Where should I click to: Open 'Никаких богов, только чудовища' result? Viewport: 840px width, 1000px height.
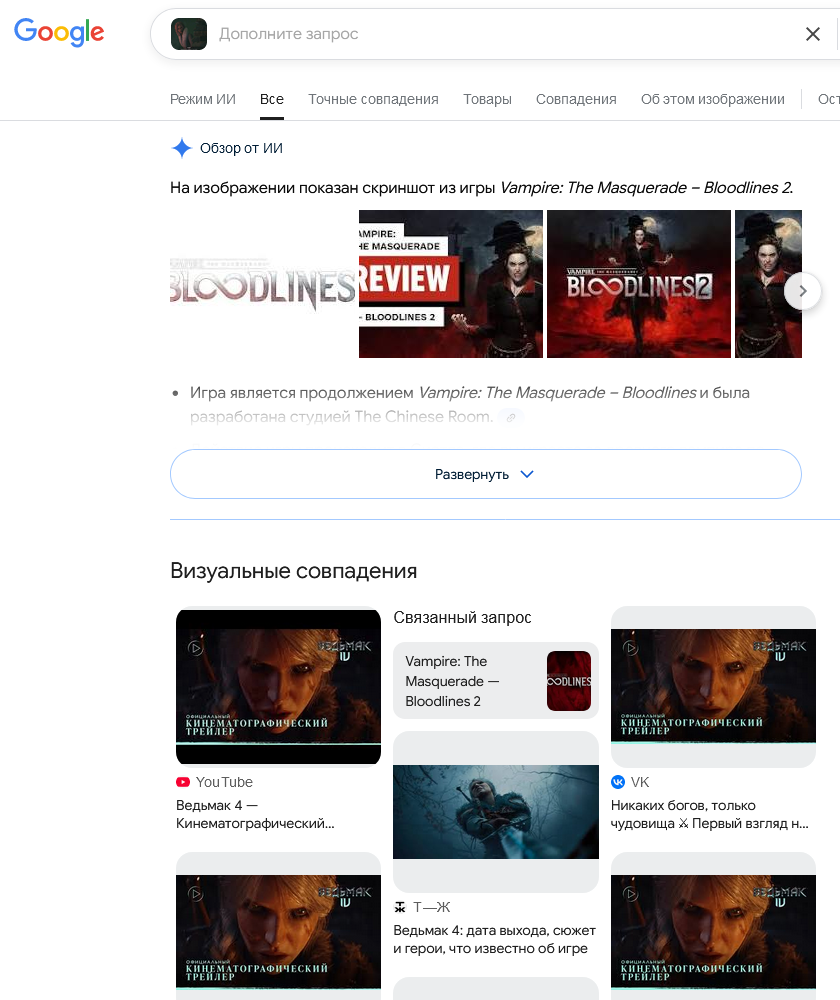pos(709,814)
